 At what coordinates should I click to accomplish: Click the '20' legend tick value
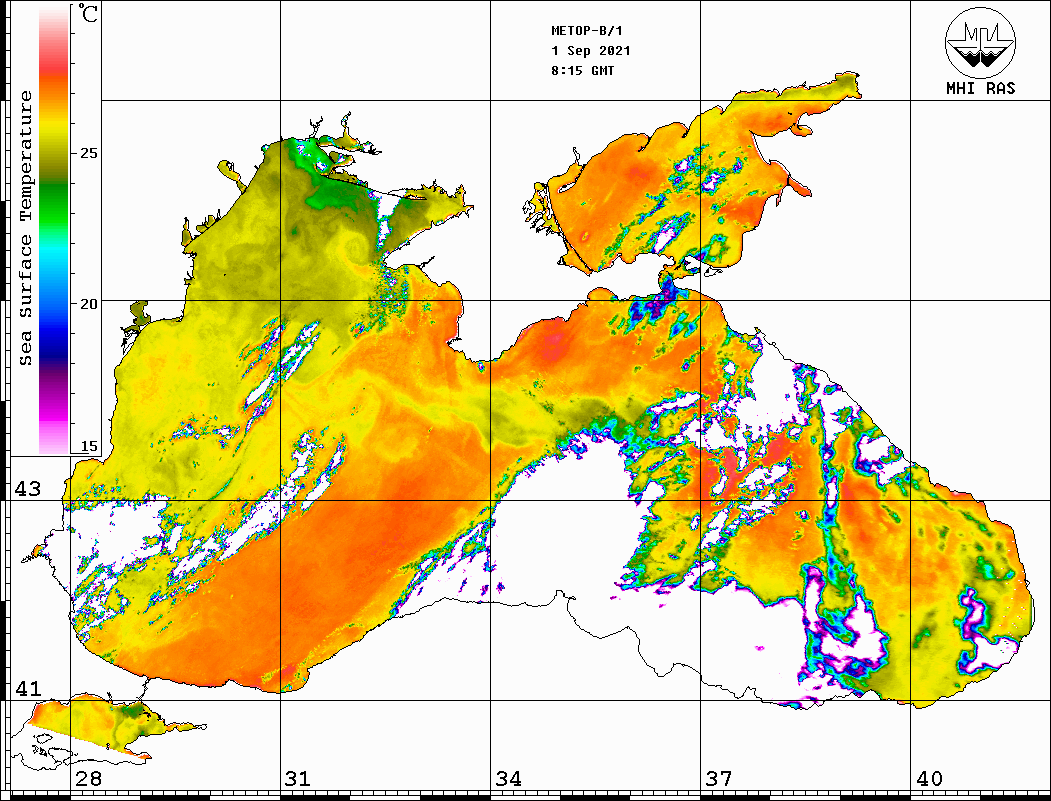88,304
